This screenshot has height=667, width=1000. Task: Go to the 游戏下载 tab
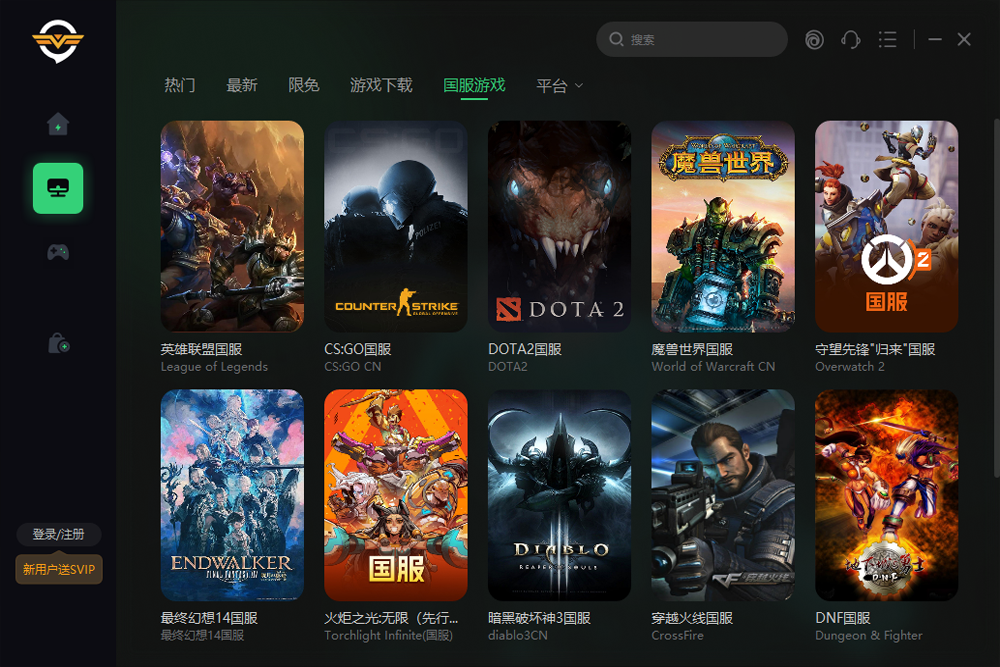click(x=381, y=85)
